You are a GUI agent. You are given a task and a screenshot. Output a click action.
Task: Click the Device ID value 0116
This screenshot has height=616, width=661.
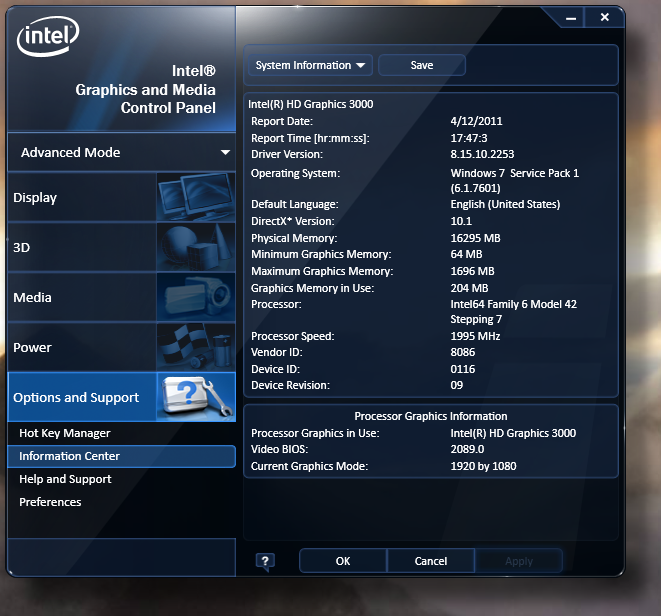462,369
